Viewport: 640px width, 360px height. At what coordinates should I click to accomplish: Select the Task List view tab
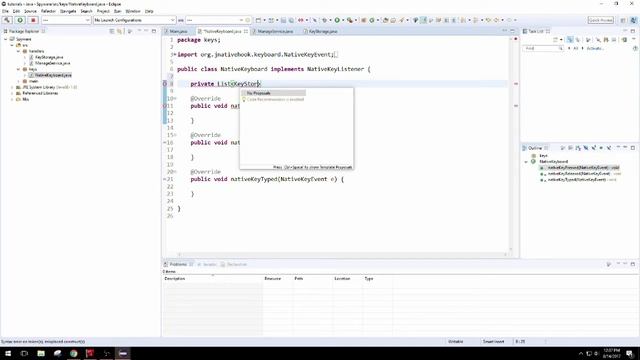pyautogui.click(x=536, y=31)
